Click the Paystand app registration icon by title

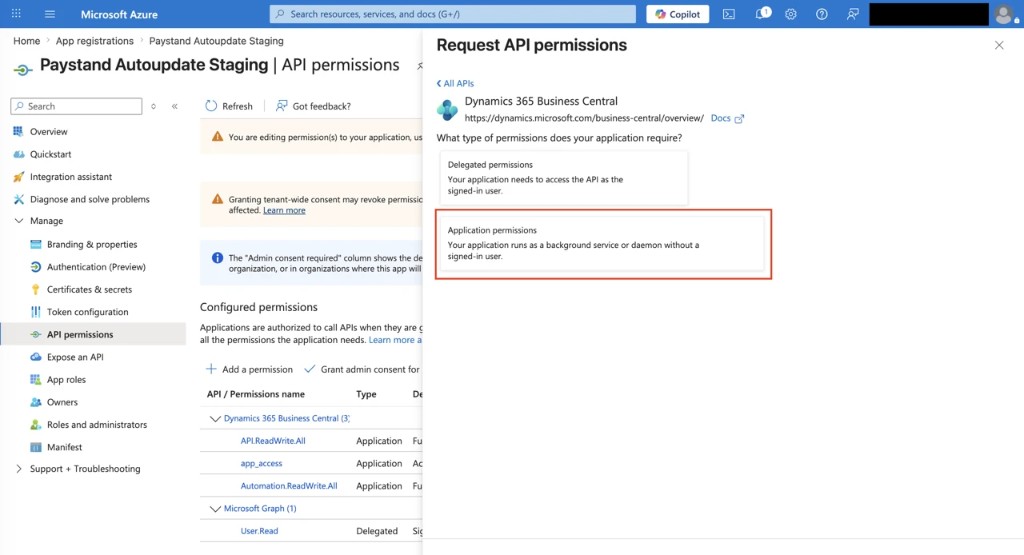[23, 69]
